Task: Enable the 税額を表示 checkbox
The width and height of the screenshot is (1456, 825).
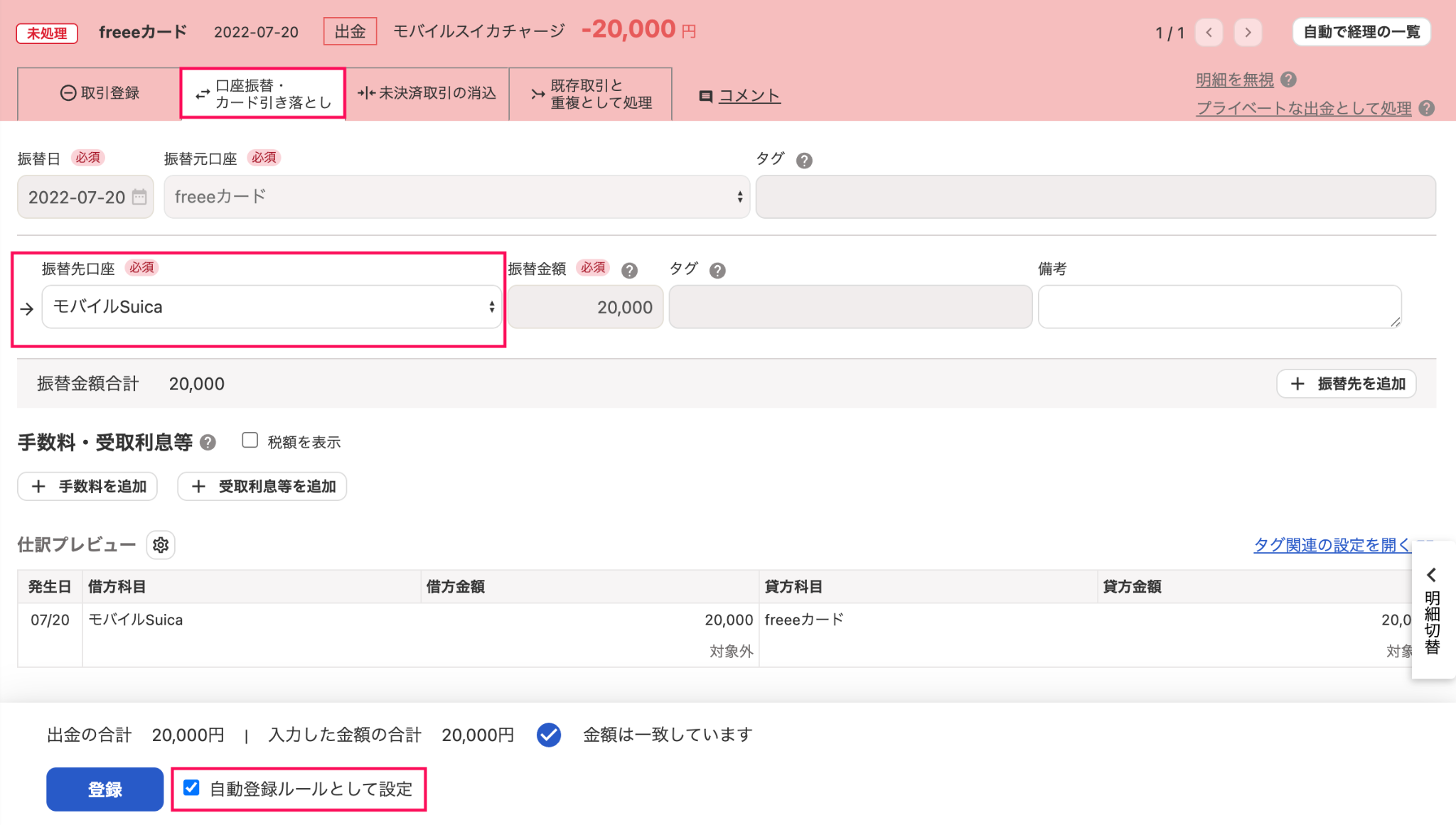Action: pyautogui.click(x=250, y=441)
